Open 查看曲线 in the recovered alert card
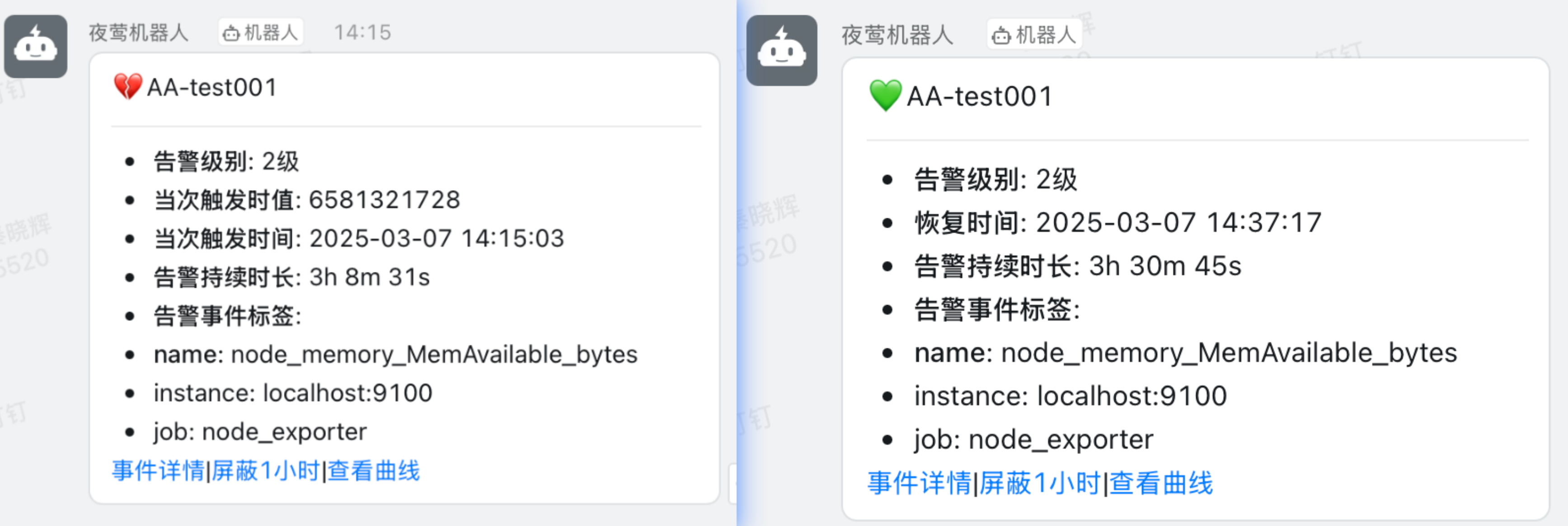 (1161, 484)
